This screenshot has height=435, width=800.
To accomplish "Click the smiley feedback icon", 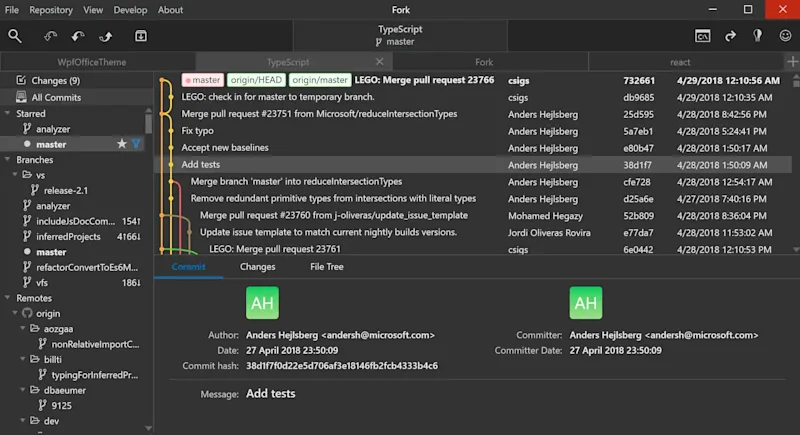I will (785, 36).
